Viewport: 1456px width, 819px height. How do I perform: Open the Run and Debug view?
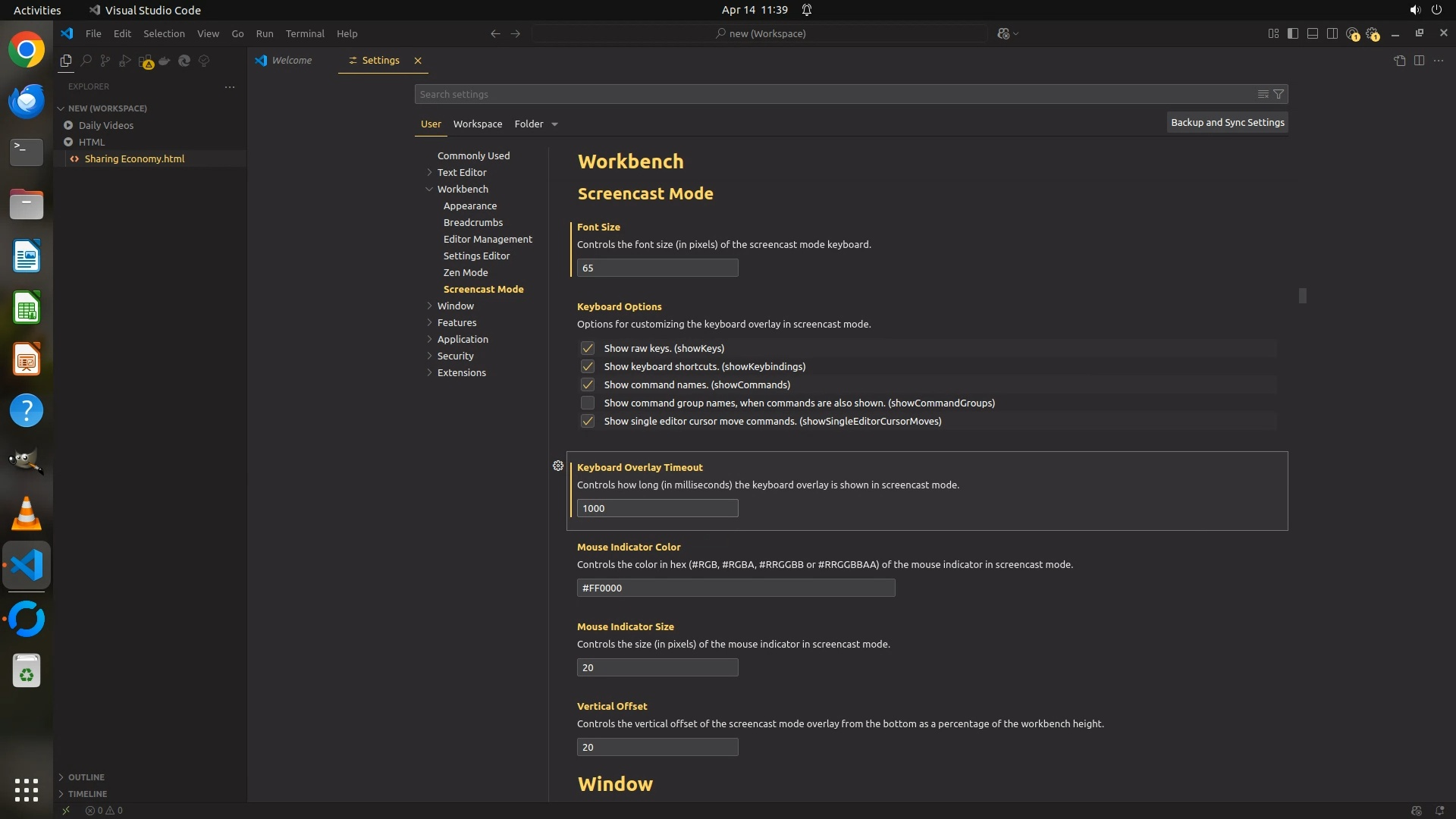(125, 61)
